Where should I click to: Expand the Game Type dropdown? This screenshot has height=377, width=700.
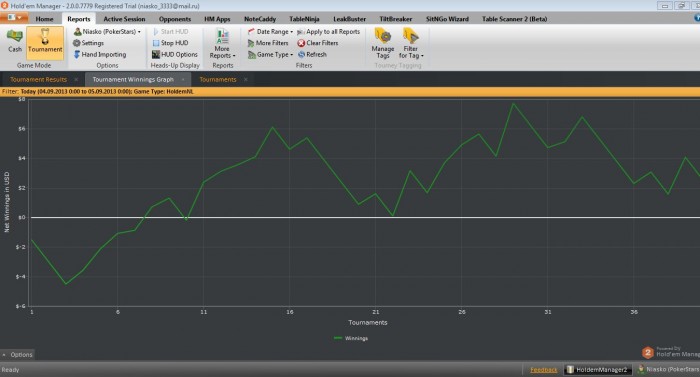point(271,54)
